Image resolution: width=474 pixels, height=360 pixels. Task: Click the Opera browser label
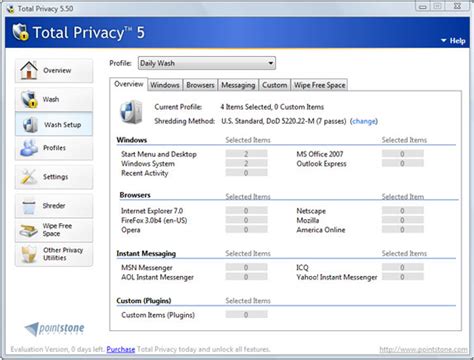(131, 230)
